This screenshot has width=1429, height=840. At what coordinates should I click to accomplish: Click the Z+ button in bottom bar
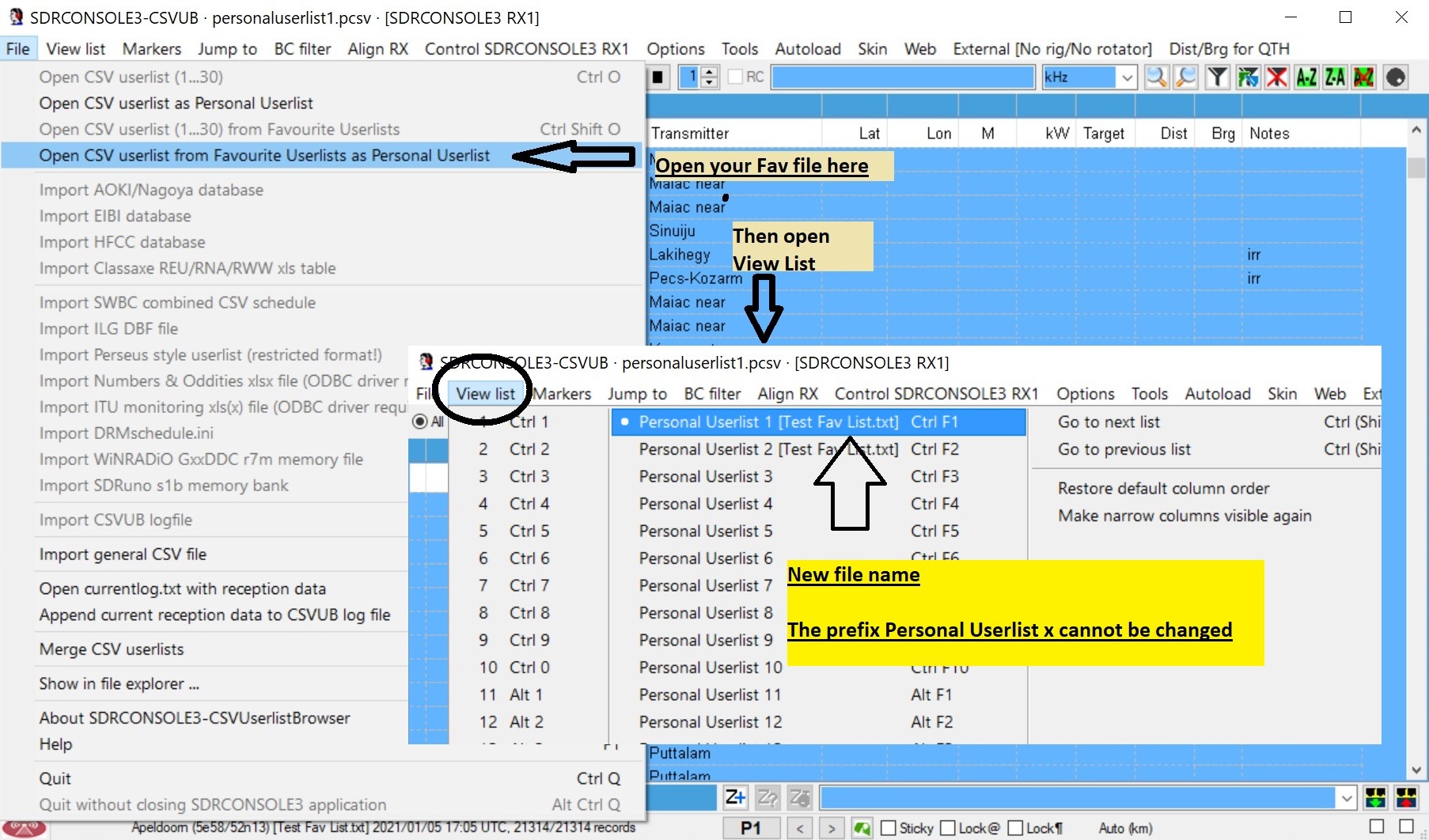tap(735, 797)
